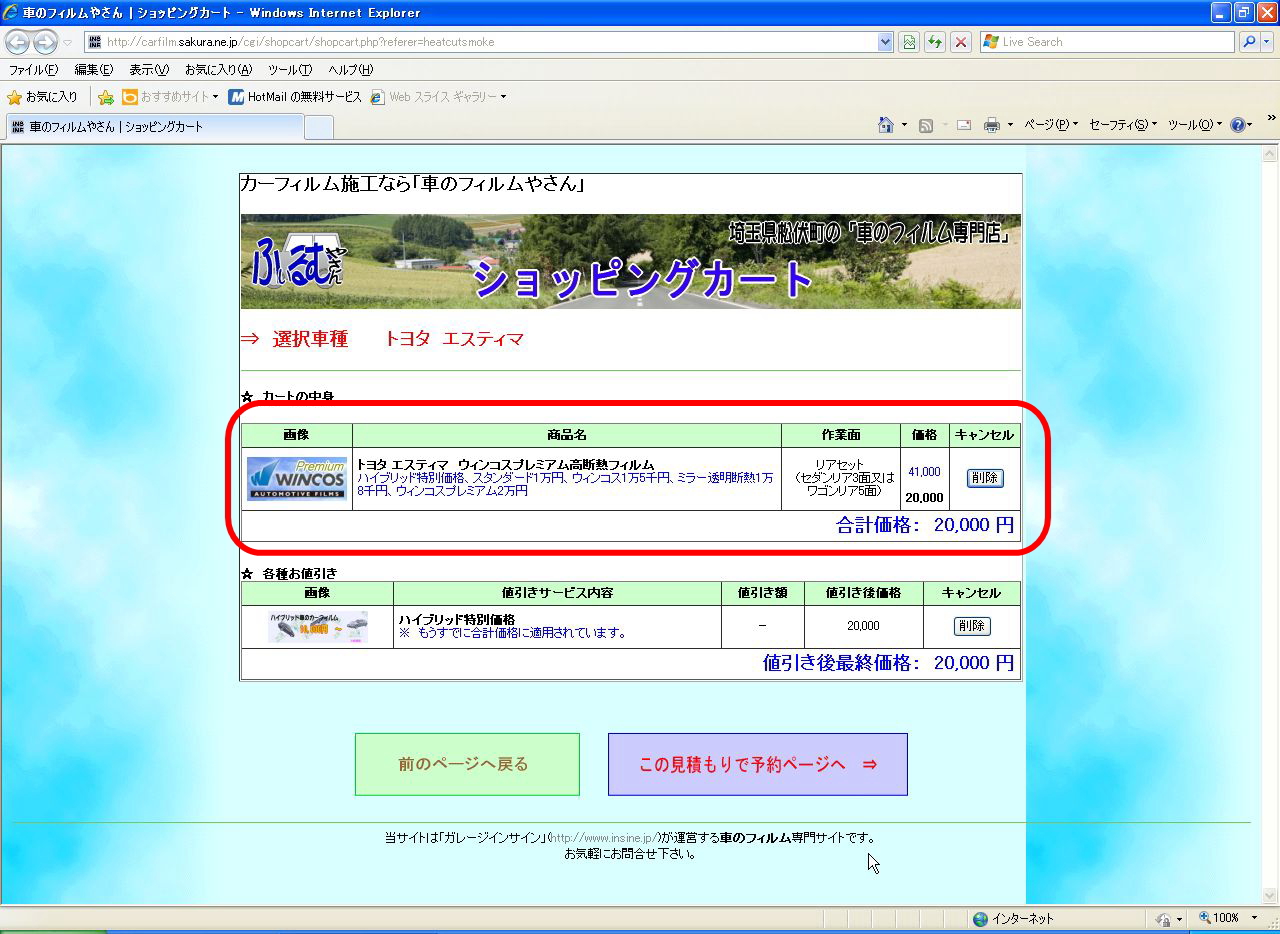
Task: Click the 100% zoom level button
Action: (x=1219, y=918)
